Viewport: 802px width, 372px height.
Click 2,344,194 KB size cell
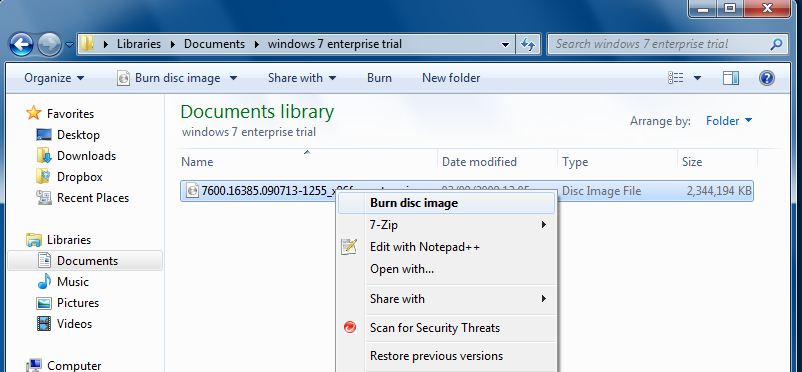click(719, 191)
